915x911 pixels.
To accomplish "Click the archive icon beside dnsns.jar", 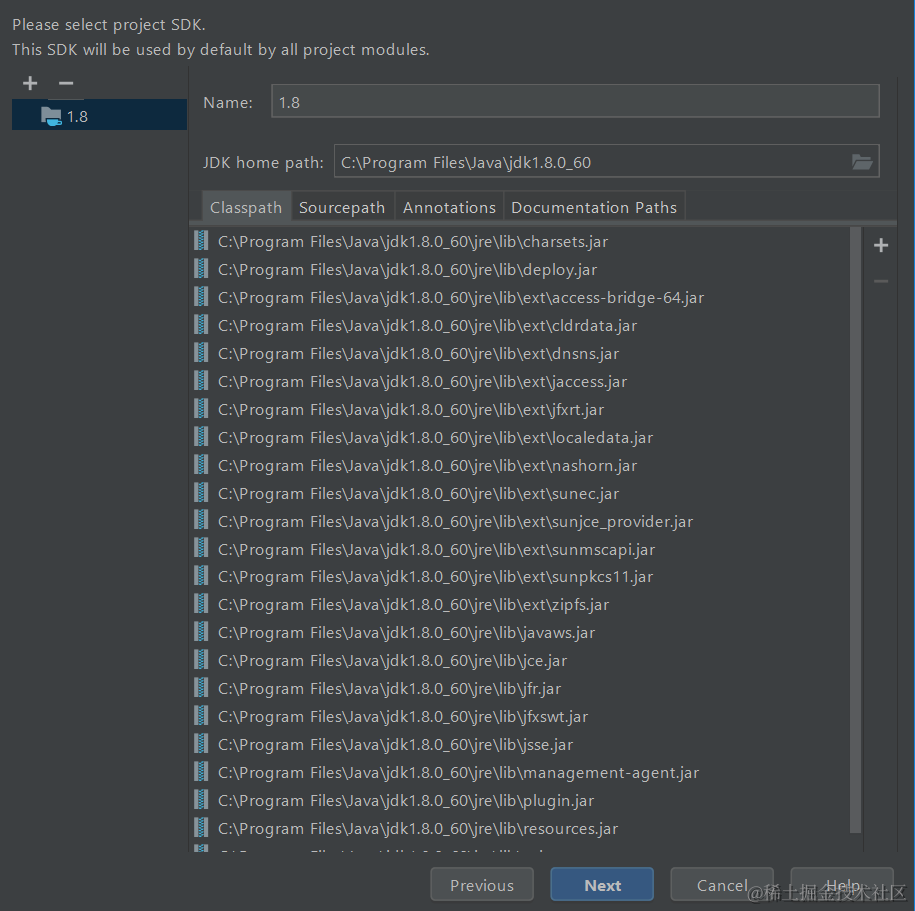I will [201, 352].
